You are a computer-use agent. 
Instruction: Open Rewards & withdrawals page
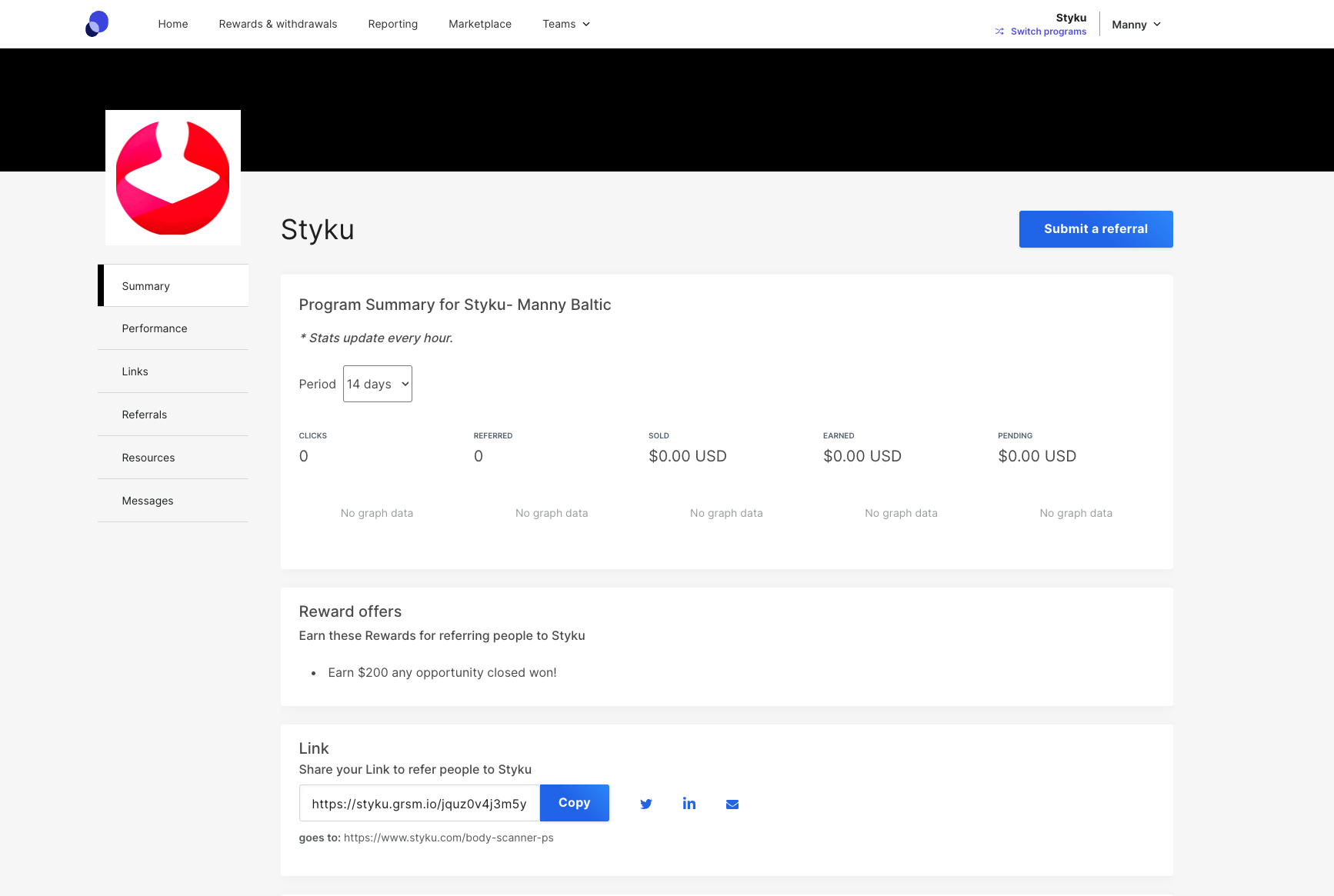[x=278, y=24]
